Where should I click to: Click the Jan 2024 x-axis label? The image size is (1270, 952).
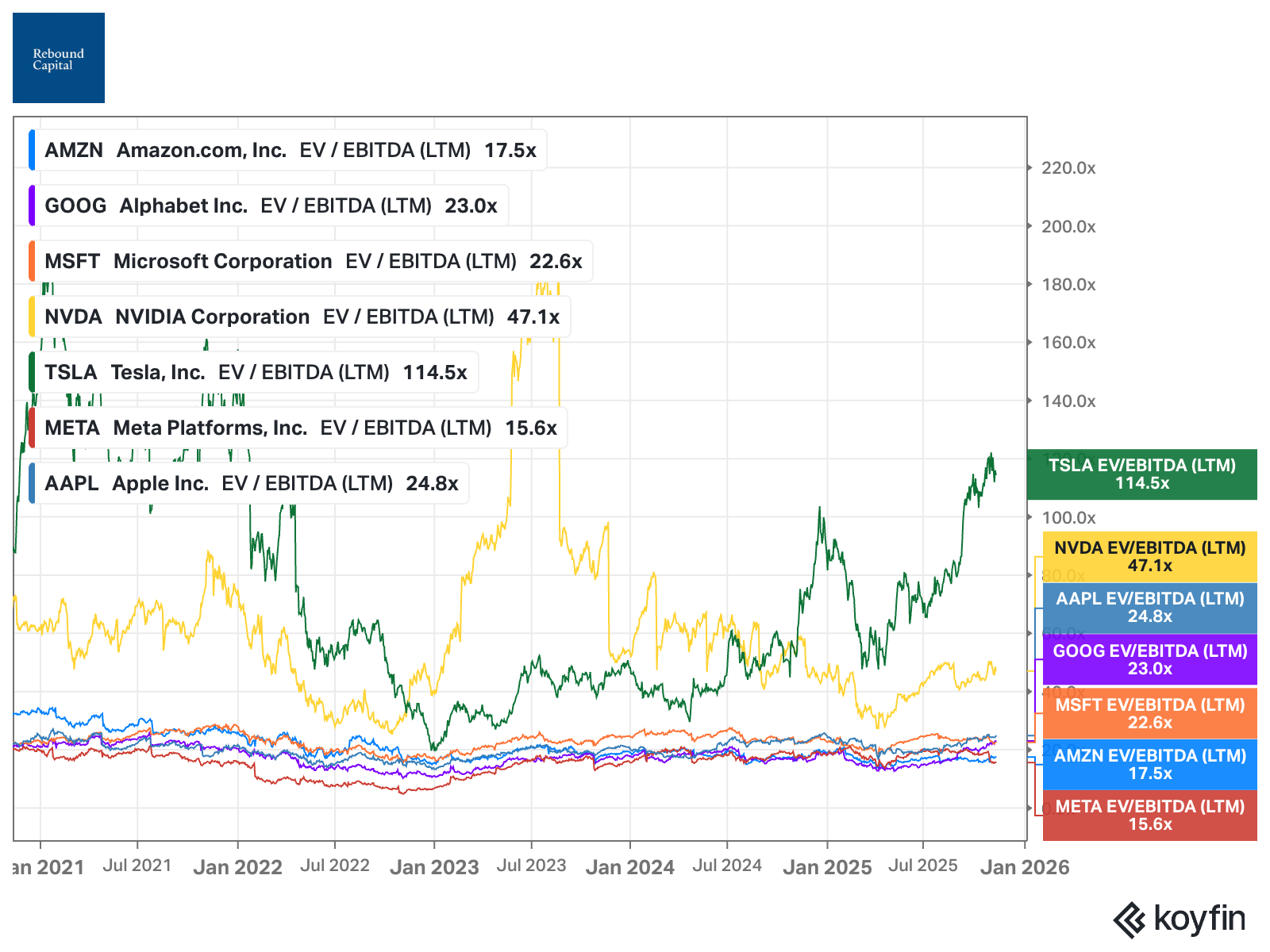[x=630, y=867]
